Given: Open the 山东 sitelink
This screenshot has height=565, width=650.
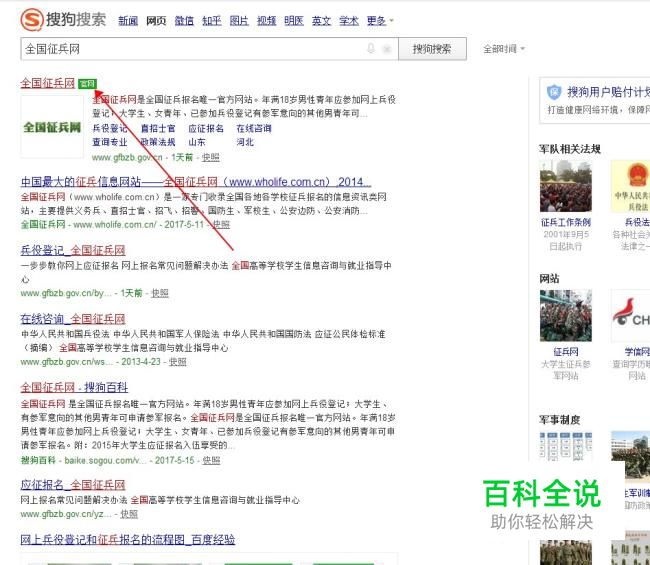Looking at the screenshot, I should point(197,142).
